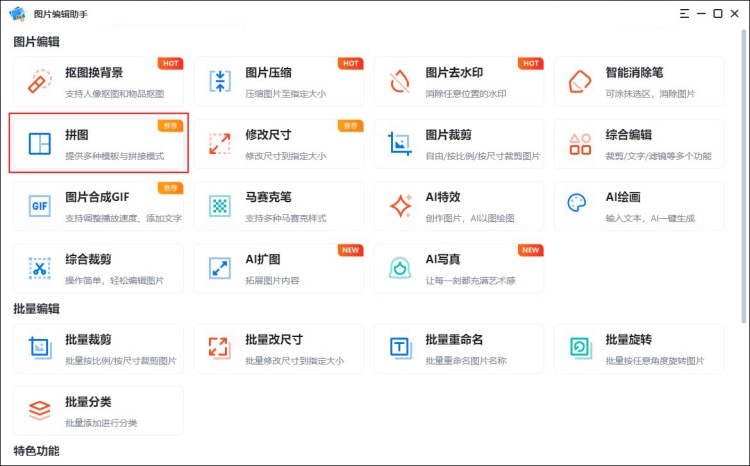Click description 支持人像抠图和物品抠图
The image size is (750, 466).
[115, 94]
